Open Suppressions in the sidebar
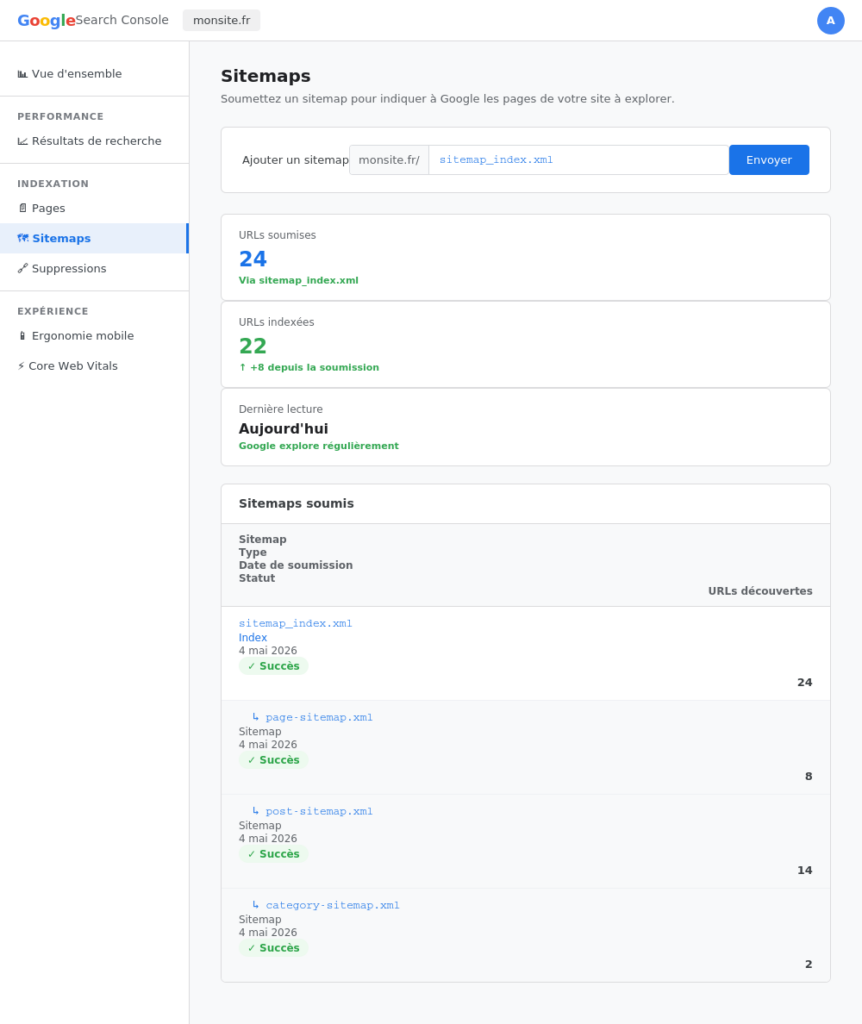 click(x=94, y=268)
